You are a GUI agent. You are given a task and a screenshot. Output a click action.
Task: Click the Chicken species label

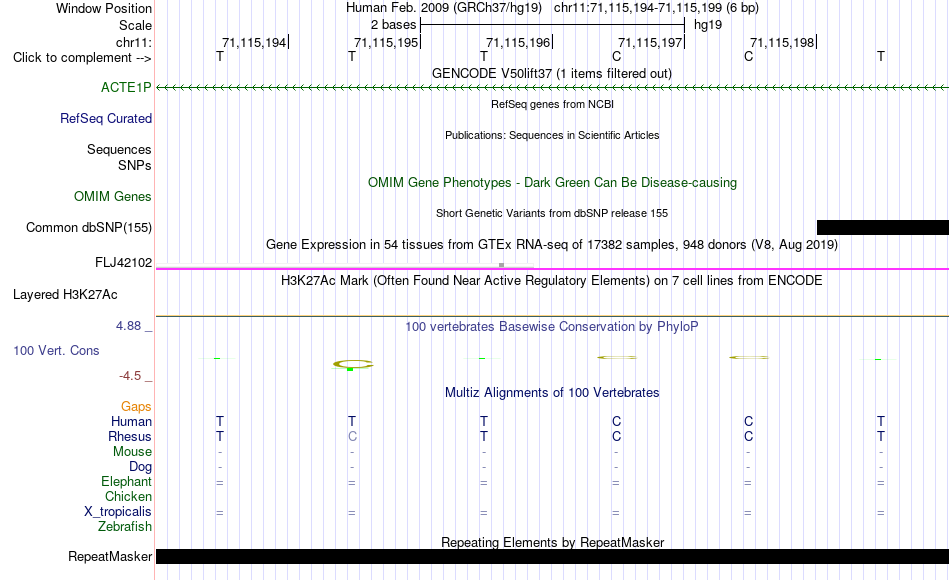tap(128, 496)
